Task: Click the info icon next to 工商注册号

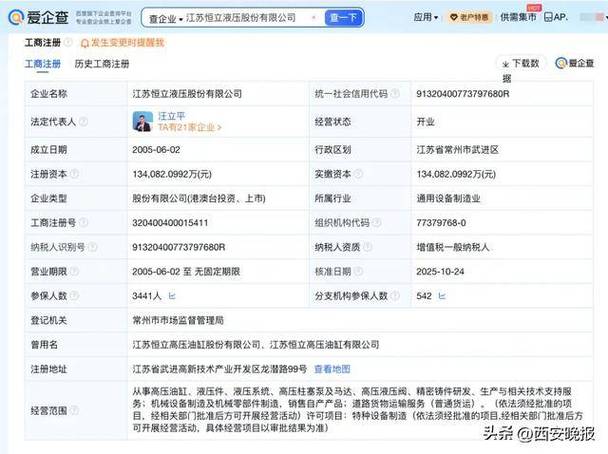Action: 83,223
